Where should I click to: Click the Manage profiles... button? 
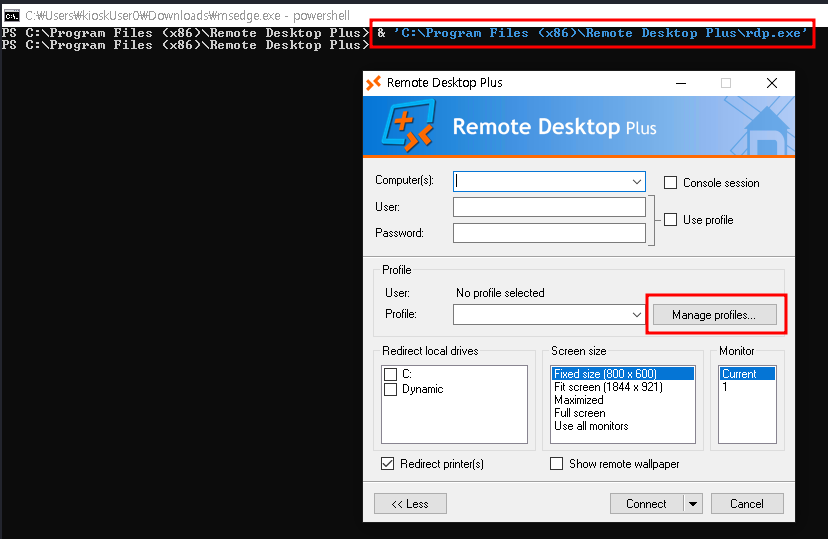714,315
